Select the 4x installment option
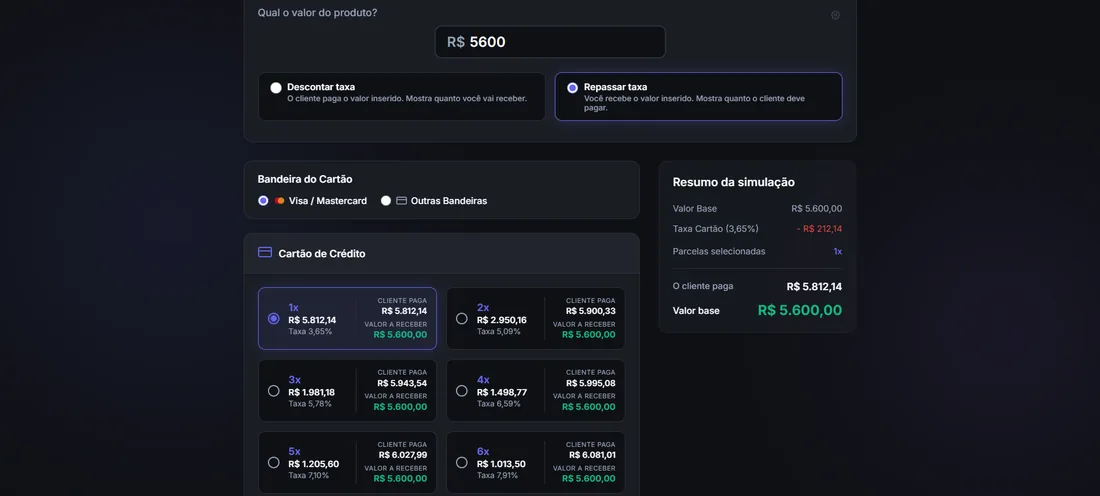The height and width of the screenshot is (496, 1100). 536,391
